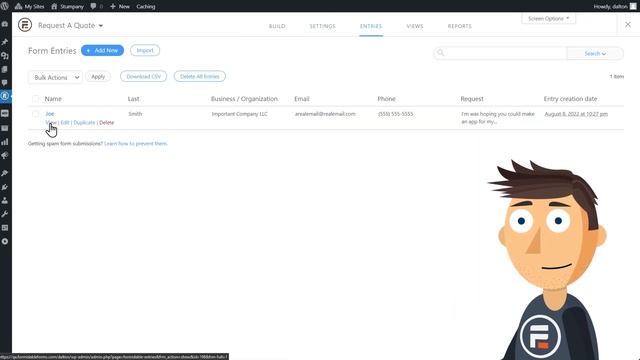Sort by Entry creation date header
The image size is (640, 360).
570,99
